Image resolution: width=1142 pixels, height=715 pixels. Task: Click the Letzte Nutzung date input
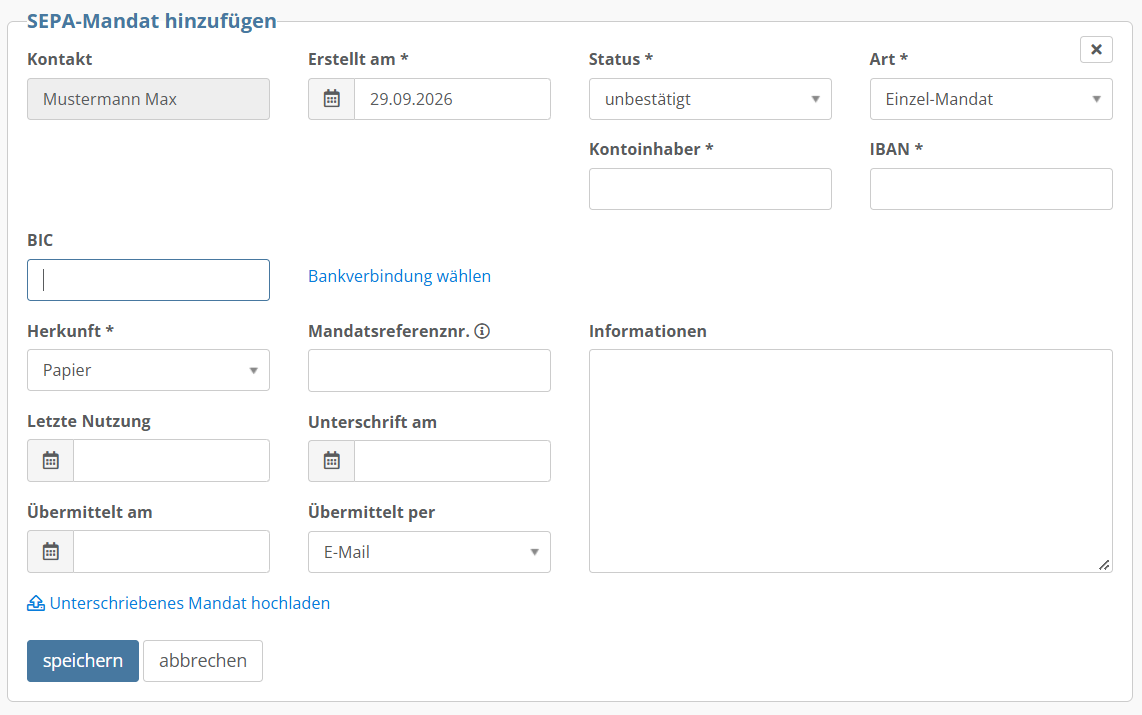[x=171, y=460]
